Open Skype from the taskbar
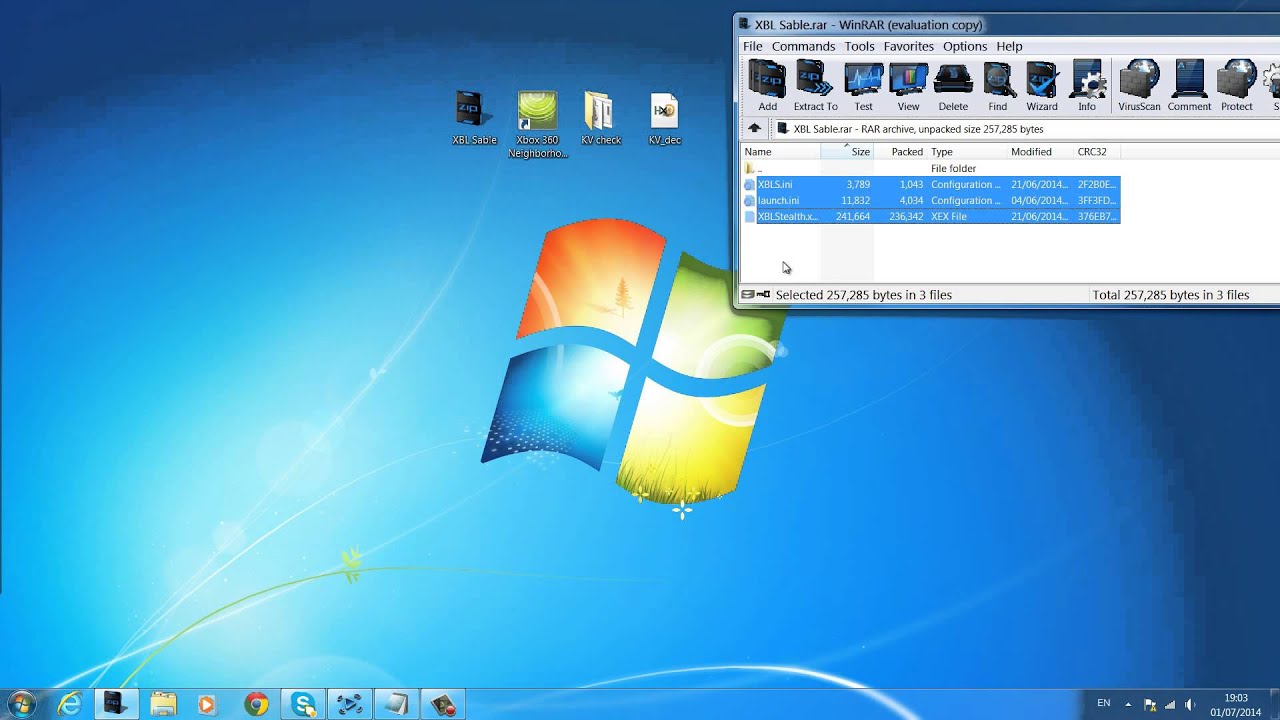1280x720 pixels. (303, 704)
